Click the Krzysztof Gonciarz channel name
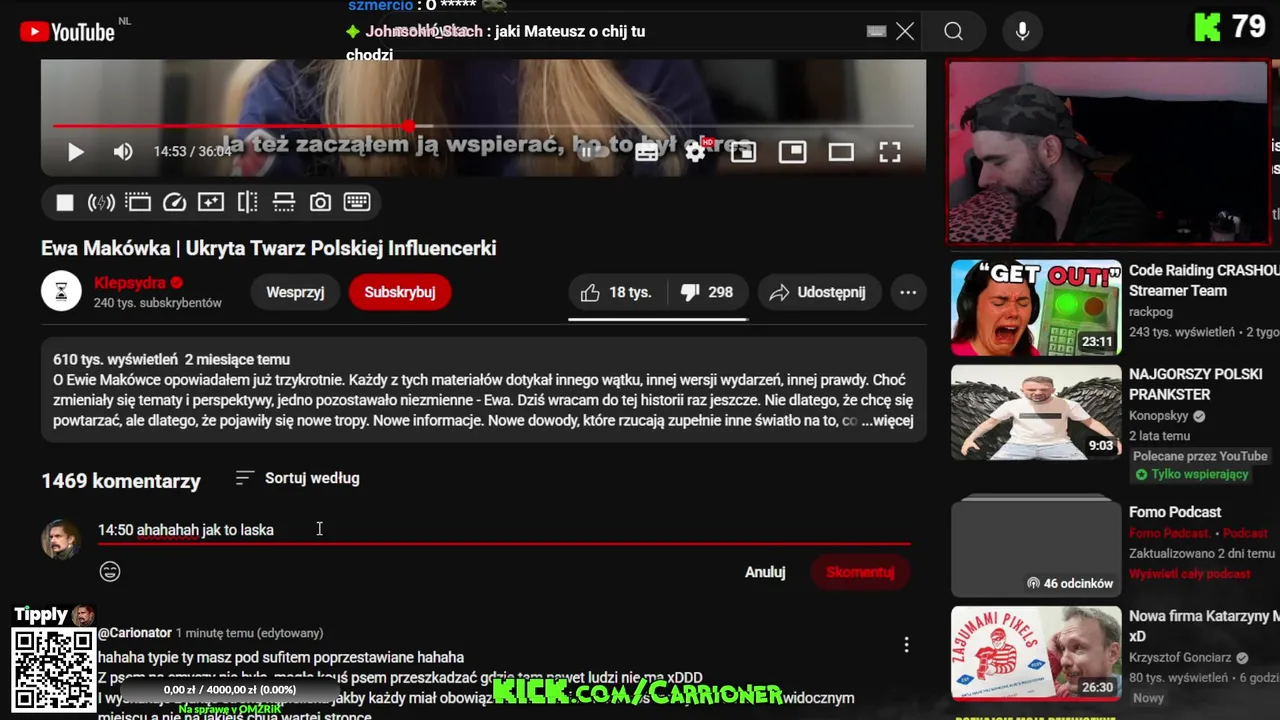Image resolution: width=1280 pixels, height=720 pixels. (1181, 658)
